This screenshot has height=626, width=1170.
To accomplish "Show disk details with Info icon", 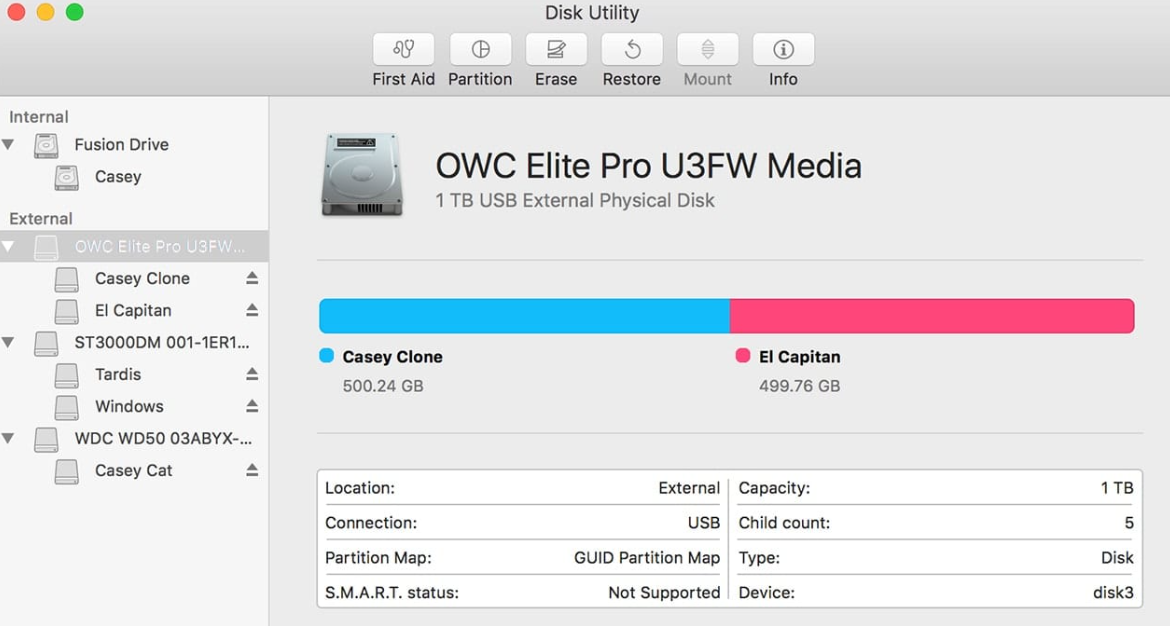I will 783,49.
